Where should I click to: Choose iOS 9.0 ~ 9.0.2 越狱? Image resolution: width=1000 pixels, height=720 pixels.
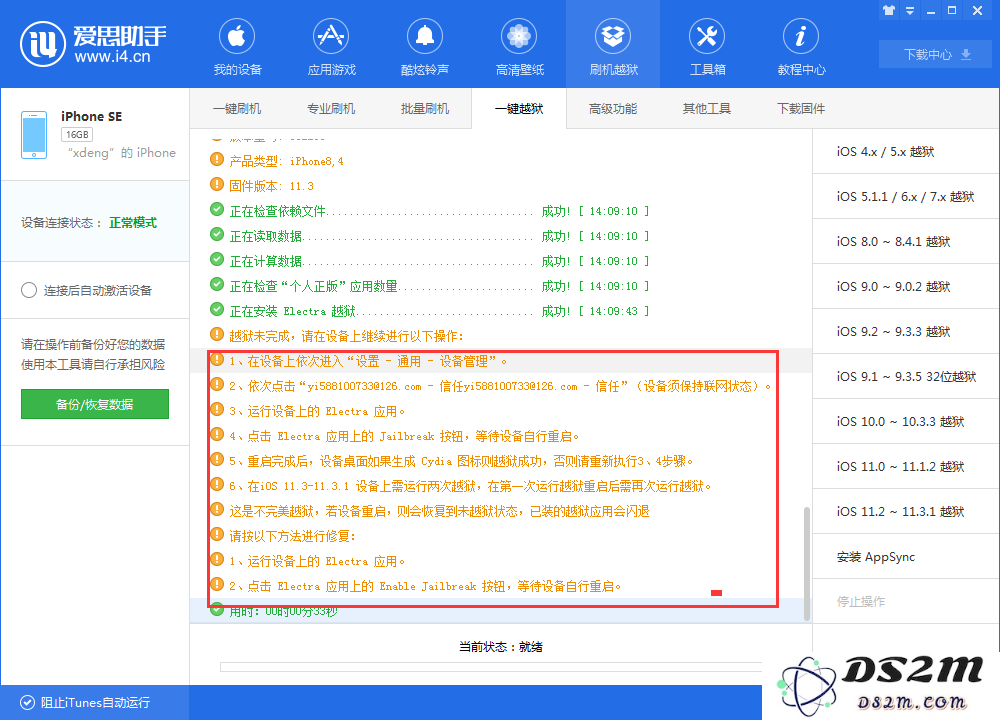(906, 286)
